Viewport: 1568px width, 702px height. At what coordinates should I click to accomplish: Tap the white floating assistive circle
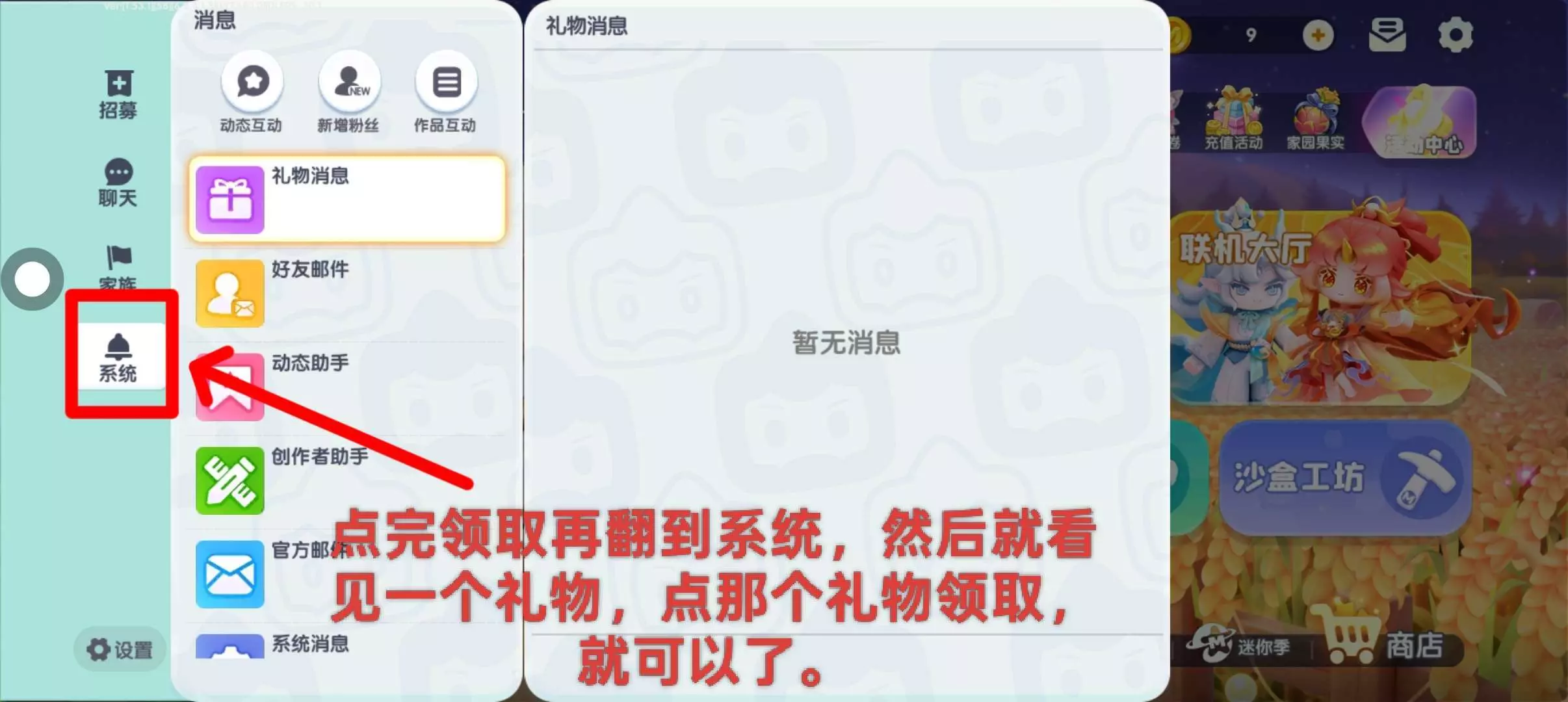[32, 279]
